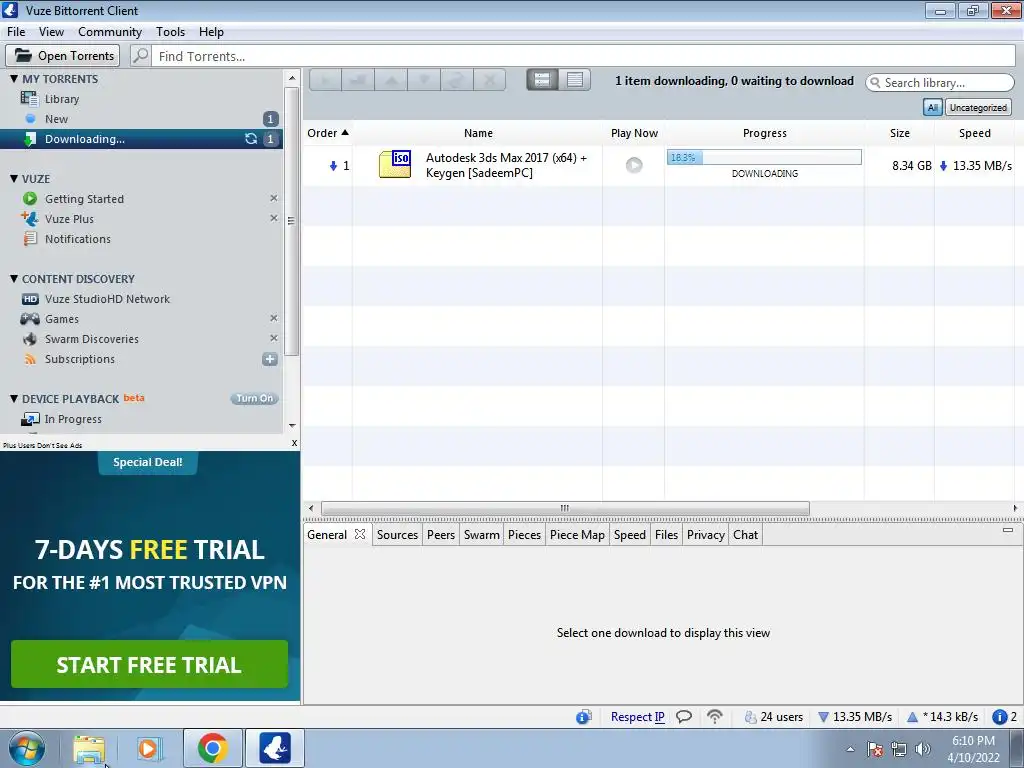Select the New torrents sidebar item
The height and width of the screenshot is (768, 1024).
56,119
